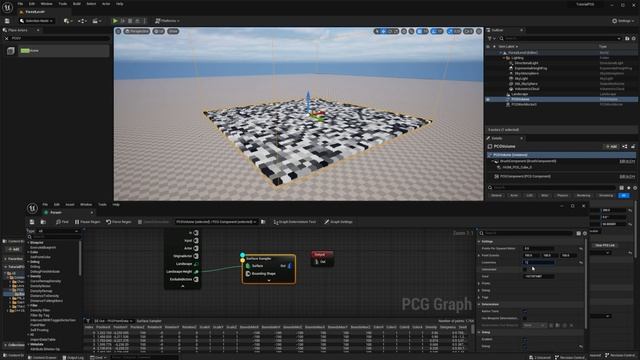This screenshot has height=360, width=640.
Task: Click the Find button in PCG graph toolbar
Action: (x=62, y=222)
